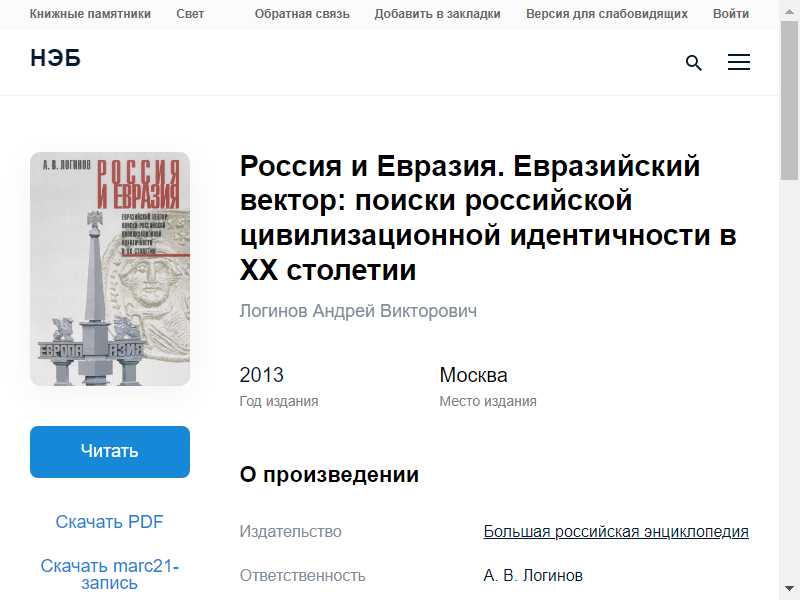Click the scrollbar down arrow
The width and height of the screenshot is (800, 600).
[x=790, y=589]
